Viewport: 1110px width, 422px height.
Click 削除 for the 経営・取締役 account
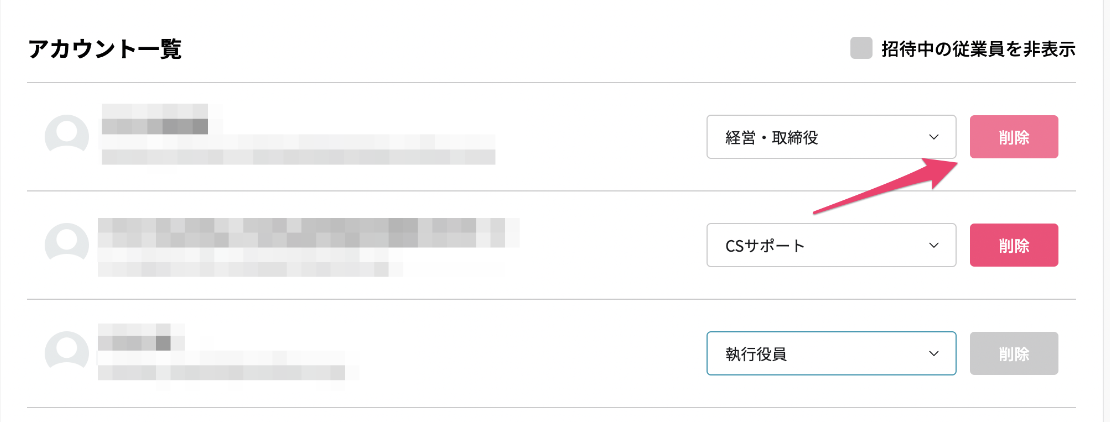1014,137
